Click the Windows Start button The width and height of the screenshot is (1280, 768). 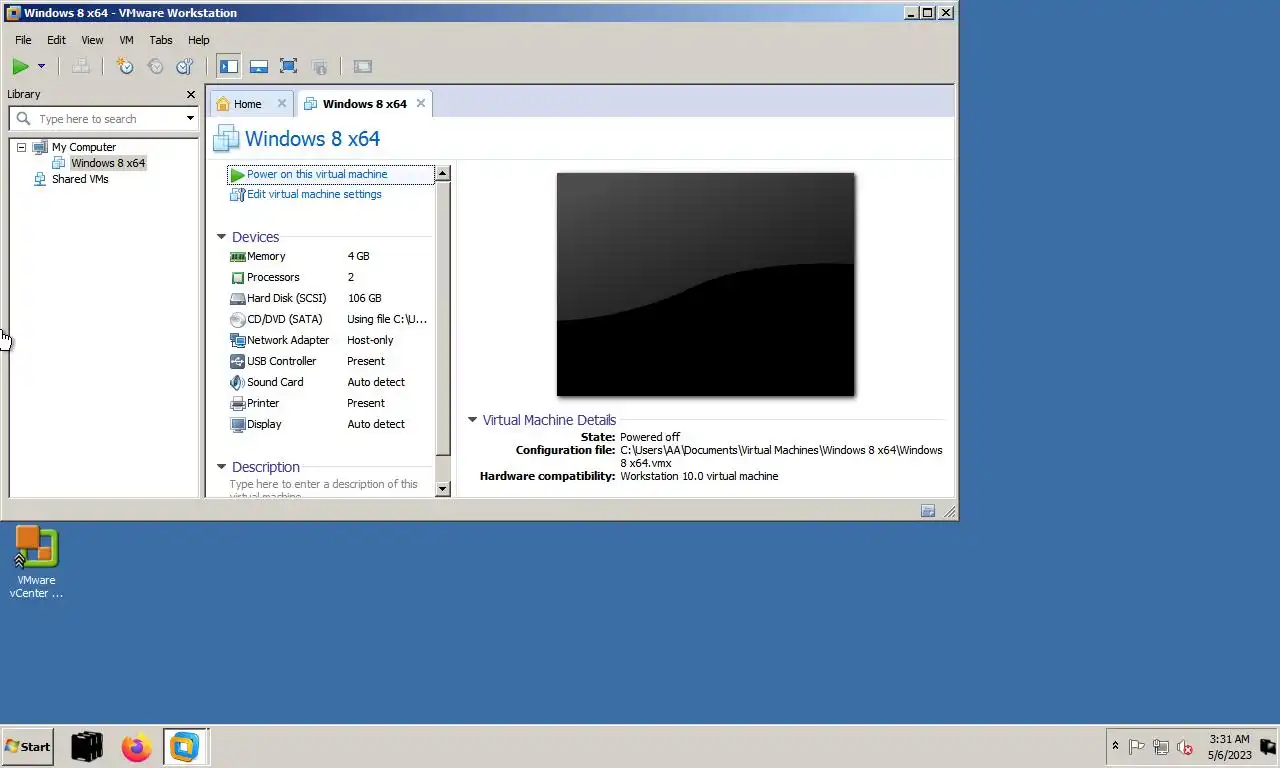point(27,746)
